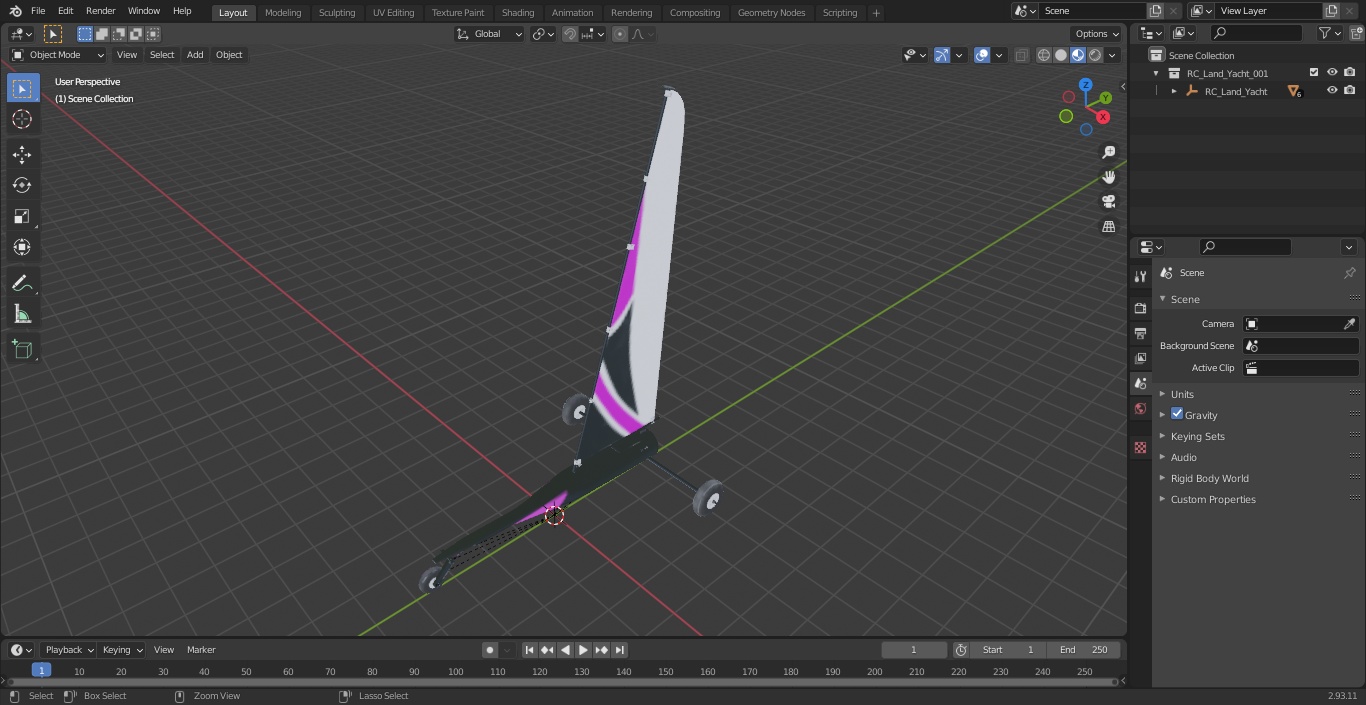Hide RC_Land_Yacht_001 collection in viewport

(1332, 72)
